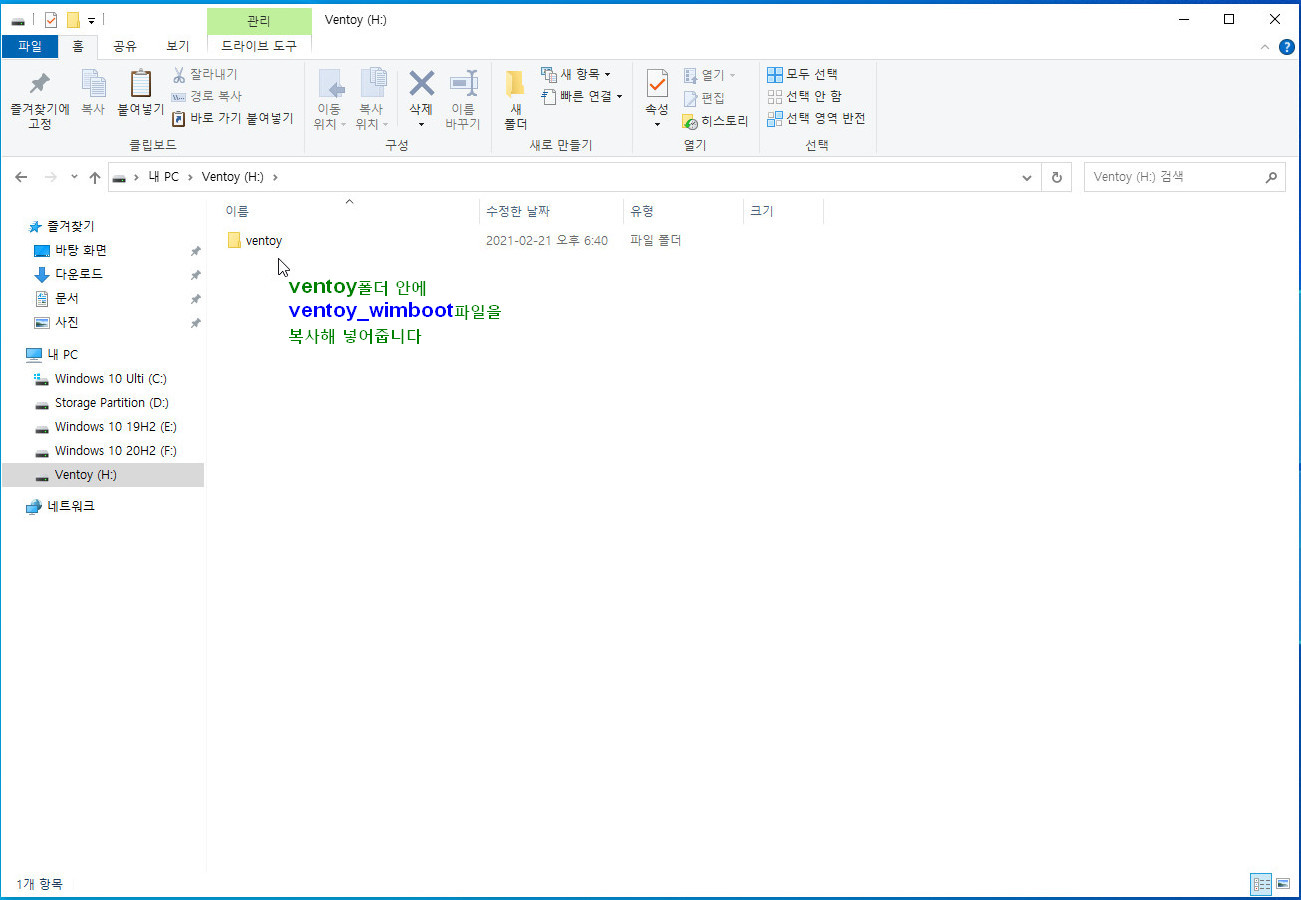
Task: Click the Forward navigation arrow
Action: 50,177
